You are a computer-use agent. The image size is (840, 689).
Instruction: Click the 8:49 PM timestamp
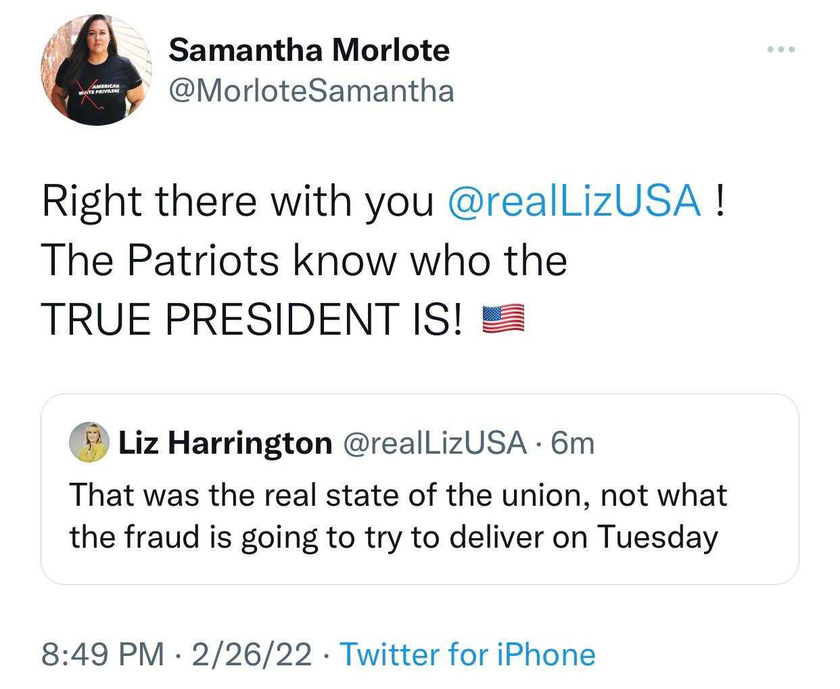click(103, 655)
